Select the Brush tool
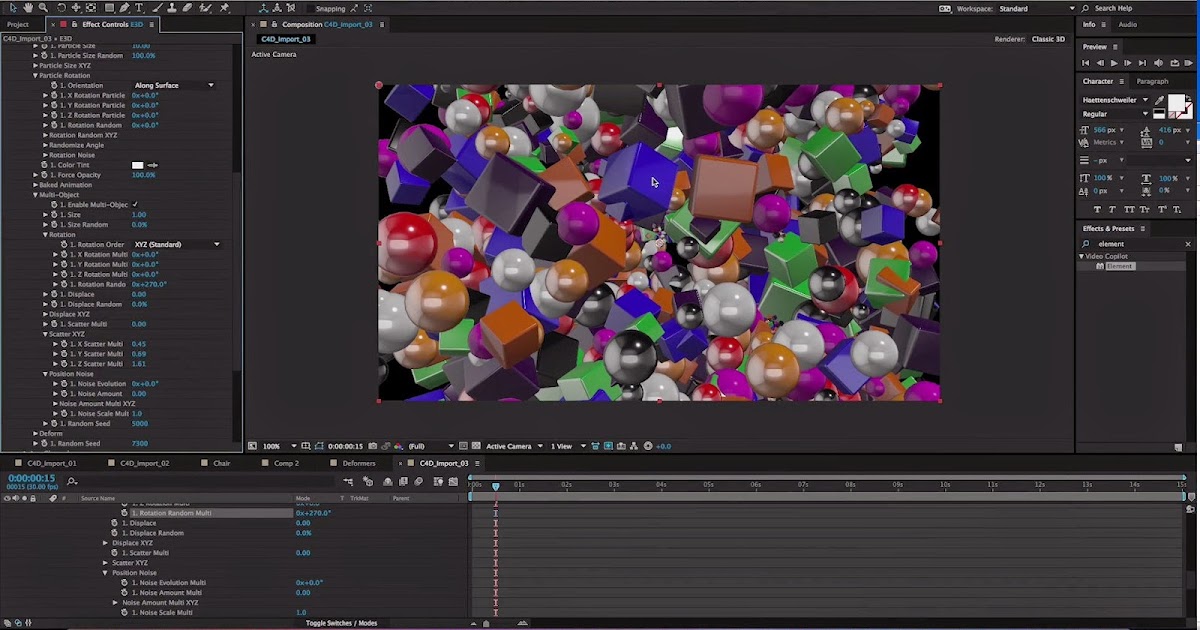 157,8
